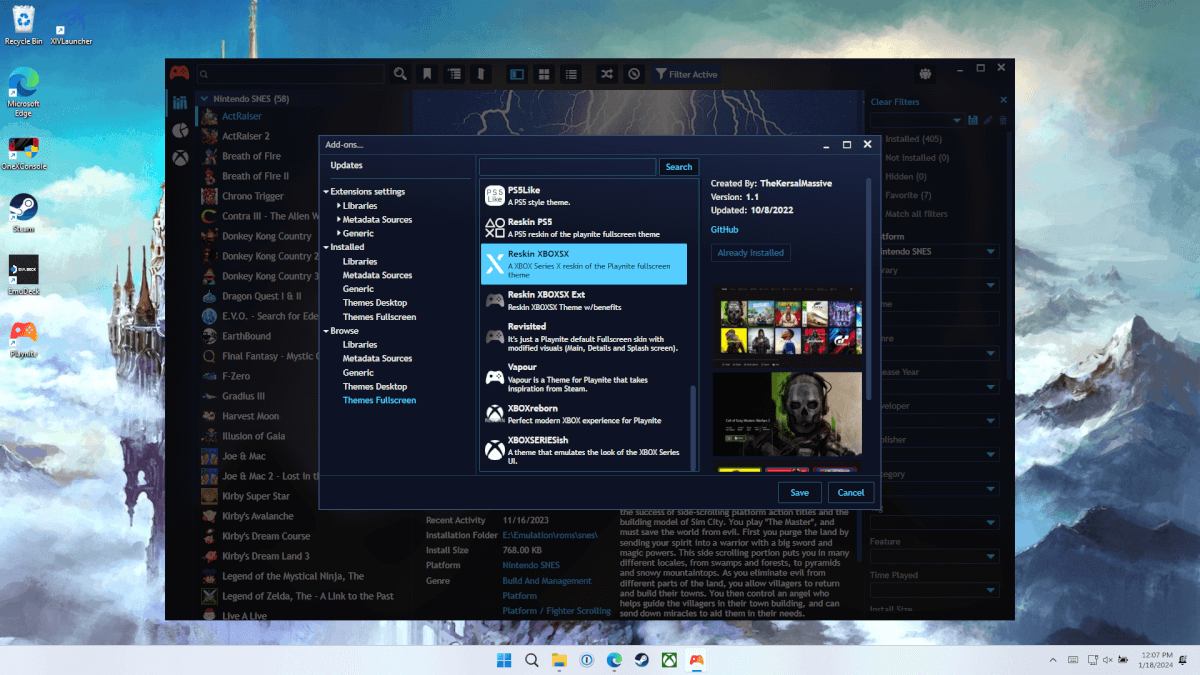Open EmuDeck desktop shortcut

click(23, 274)
